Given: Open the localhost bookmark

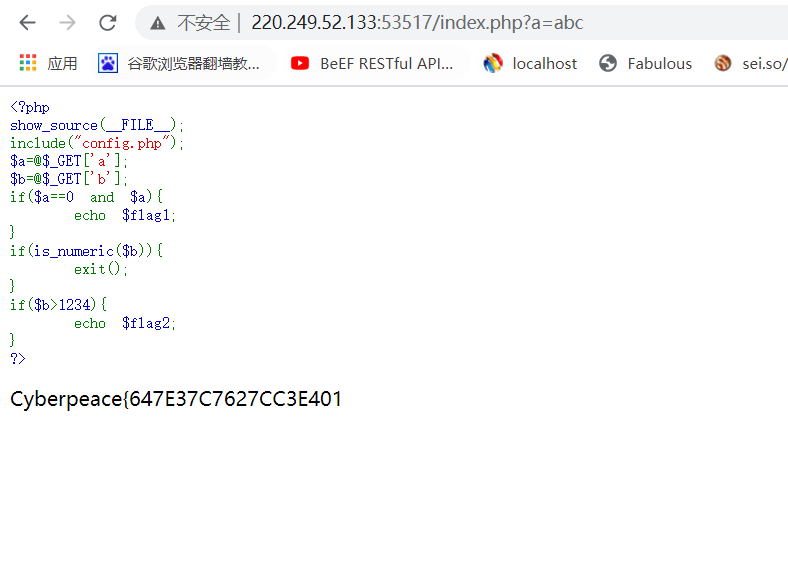Looking at the screenshot, I should click(x=545, y=64).
